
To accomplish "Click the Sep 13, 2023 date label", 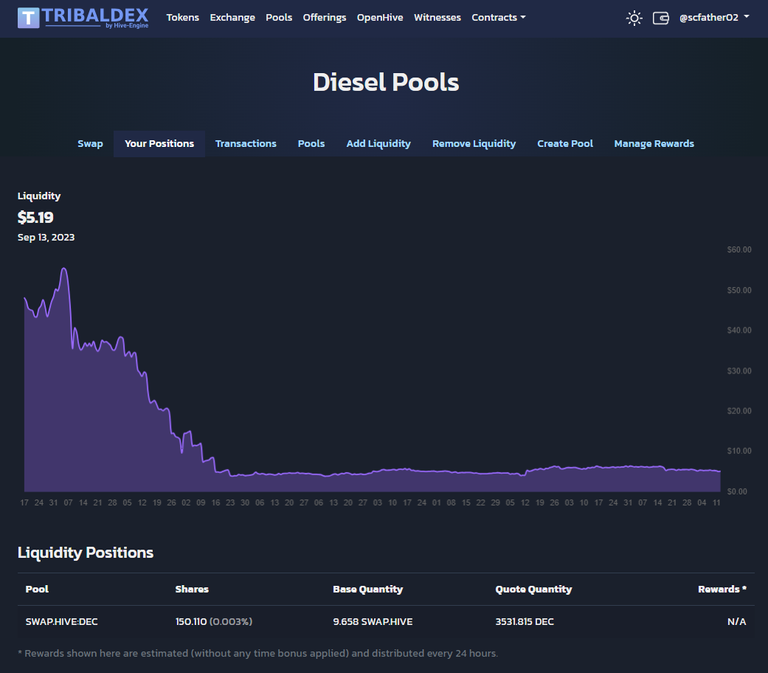I will tap(46, 237).
